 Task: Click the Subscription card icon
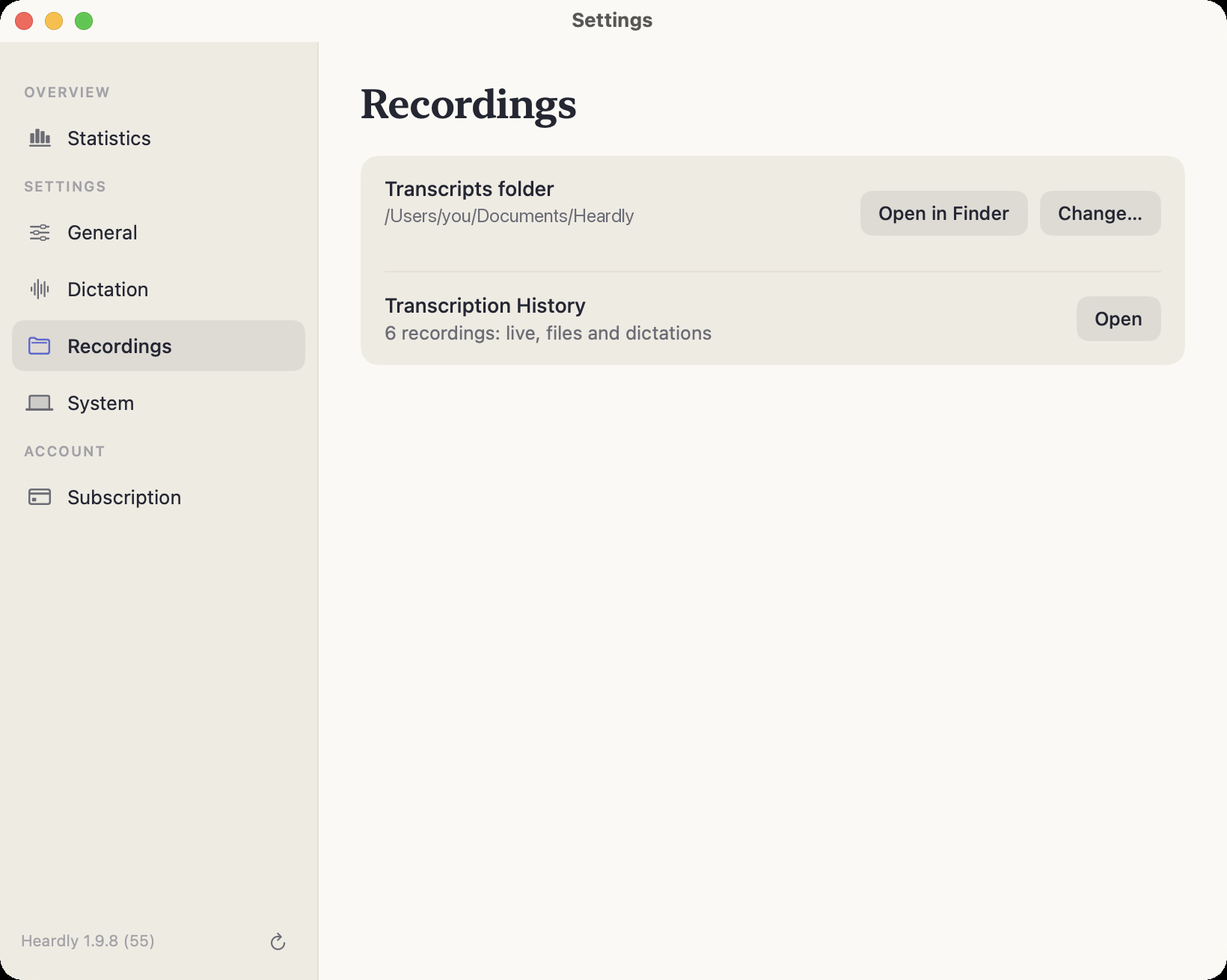(40, 497)
